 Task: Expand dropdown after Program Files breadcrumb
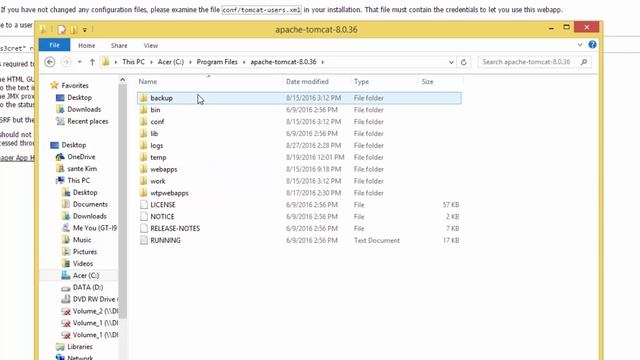pos(244,62)
